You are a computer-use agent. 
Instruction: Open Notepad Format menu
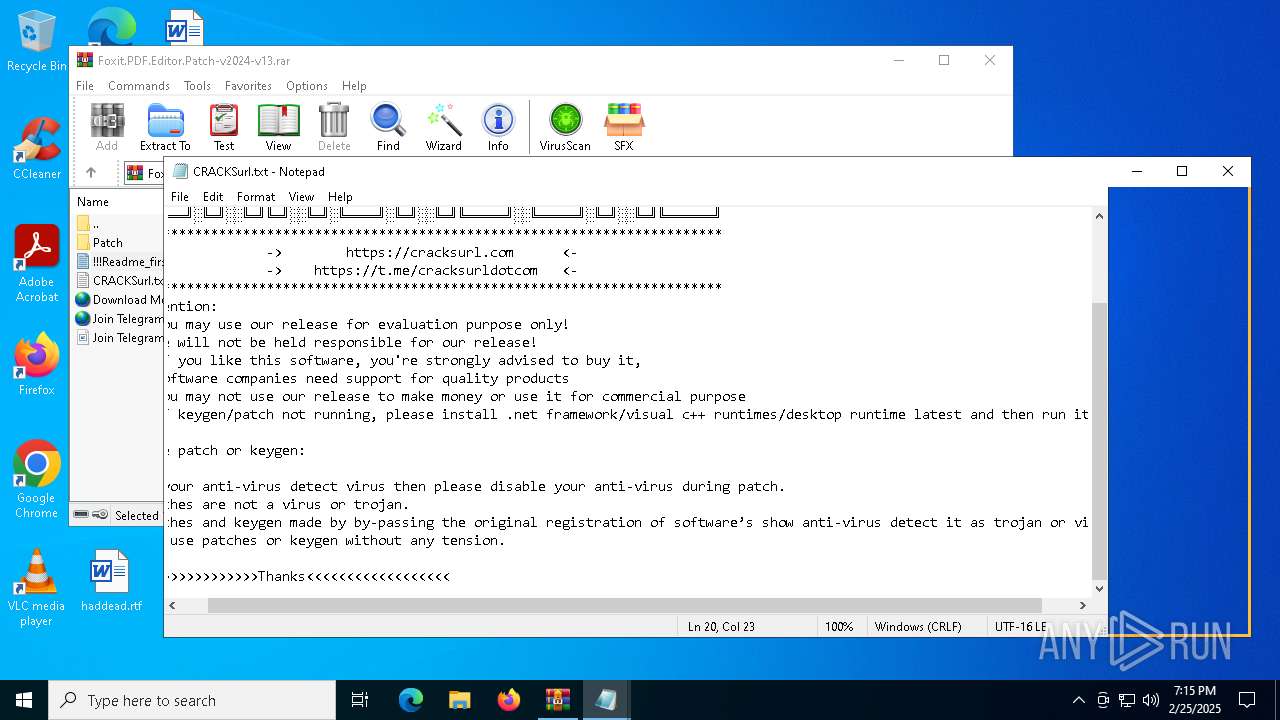pyautogui.click(x=256, y=197)
